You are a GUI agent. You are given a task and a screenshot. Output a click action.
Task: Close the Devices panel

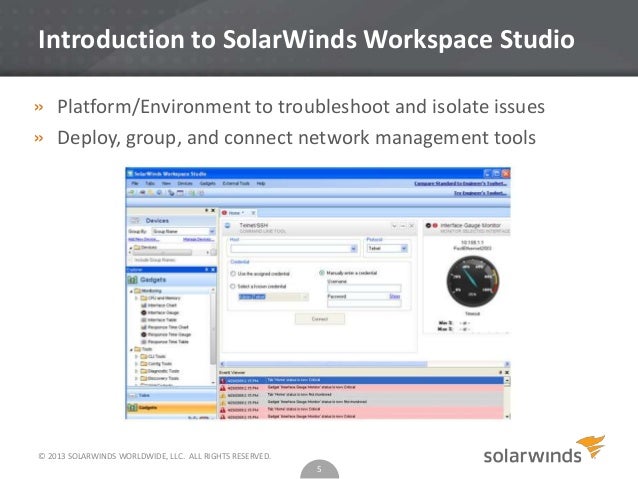coord(213,210)
